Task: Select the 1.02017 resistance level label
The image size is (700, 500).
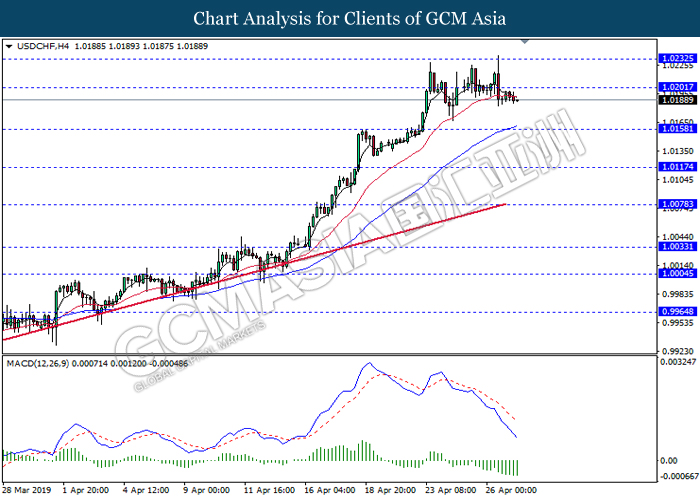Action: tap(677, 87)
